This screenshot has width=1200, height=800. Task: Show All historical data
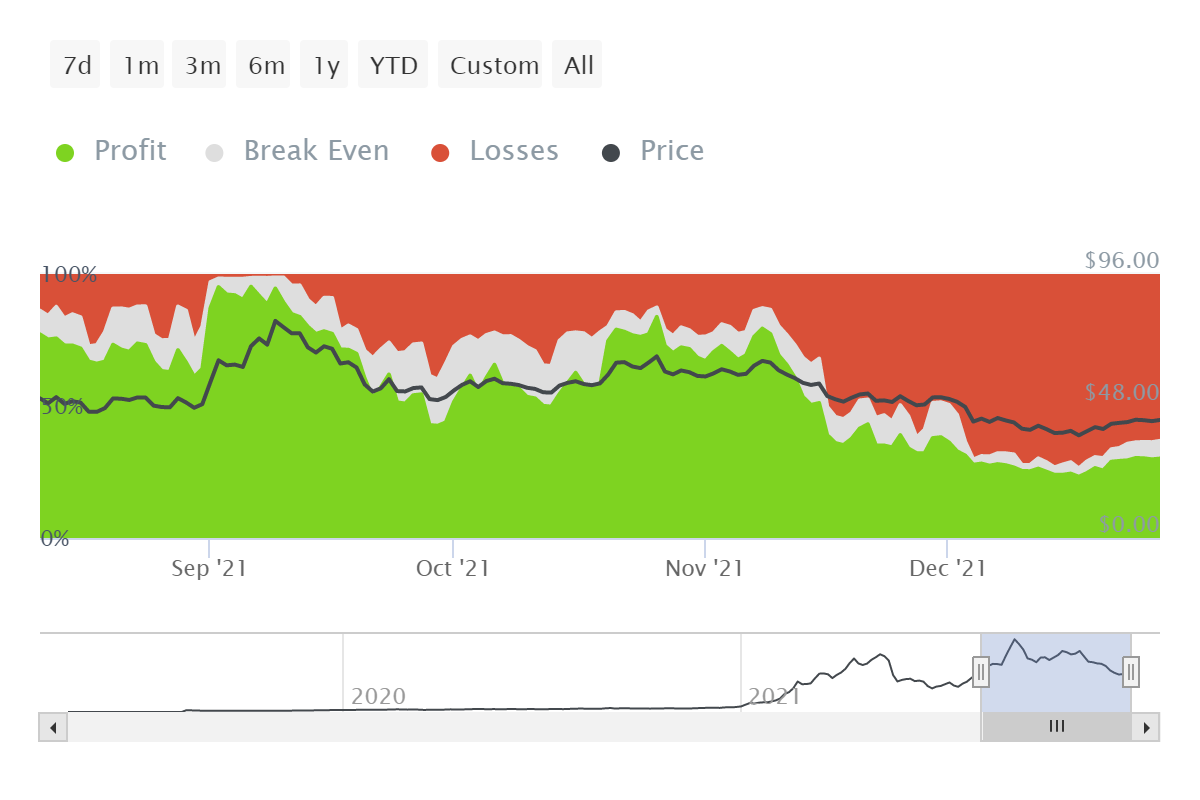pyautogui.click(x=578, y=66)
